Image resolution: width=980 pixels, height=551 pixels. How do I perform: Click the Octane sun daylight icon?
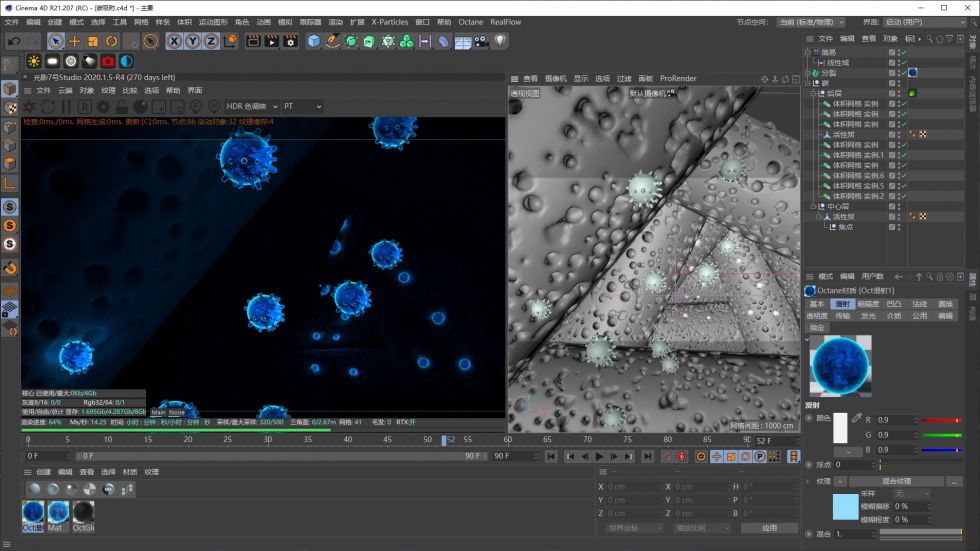coord(34,61)
